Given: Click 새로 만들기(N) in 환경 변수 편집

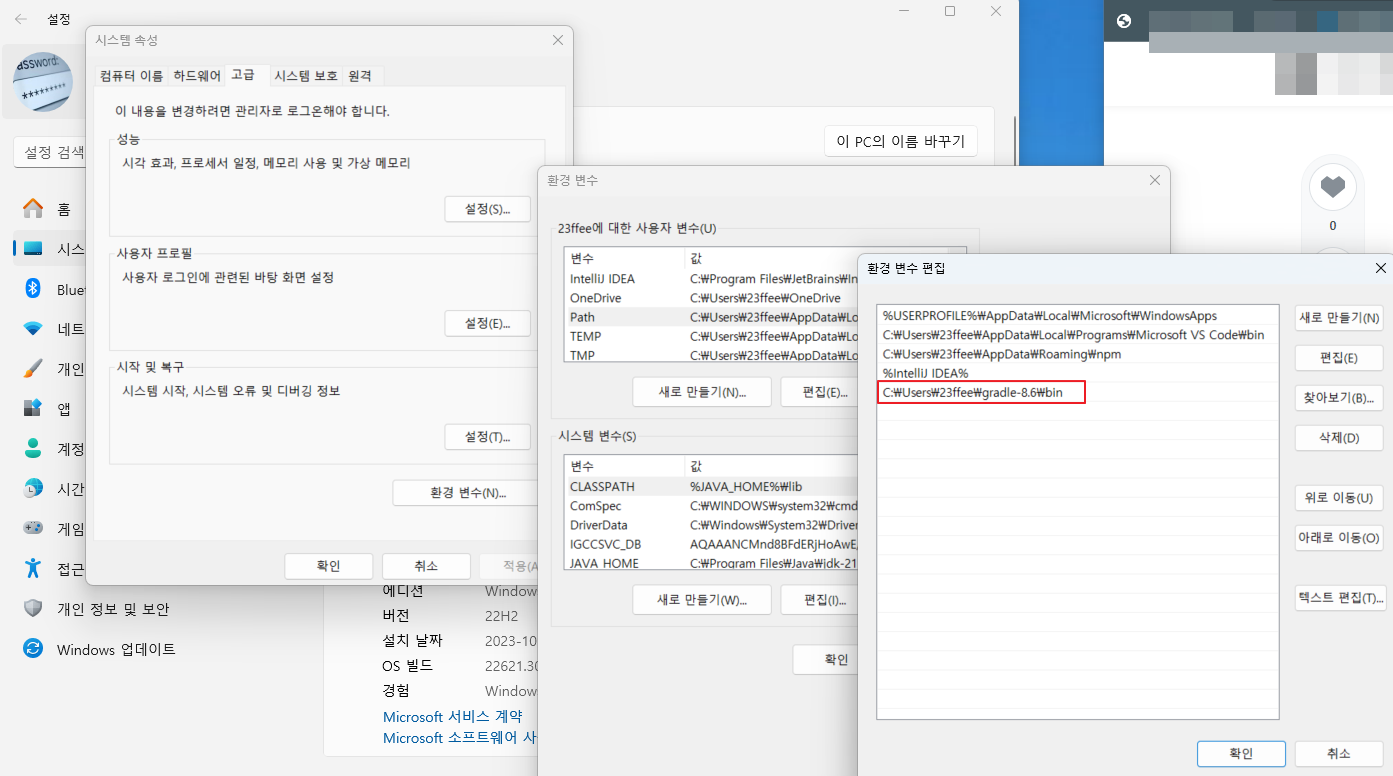Looking at the screenshot, I should click(x=1339, y=318).
